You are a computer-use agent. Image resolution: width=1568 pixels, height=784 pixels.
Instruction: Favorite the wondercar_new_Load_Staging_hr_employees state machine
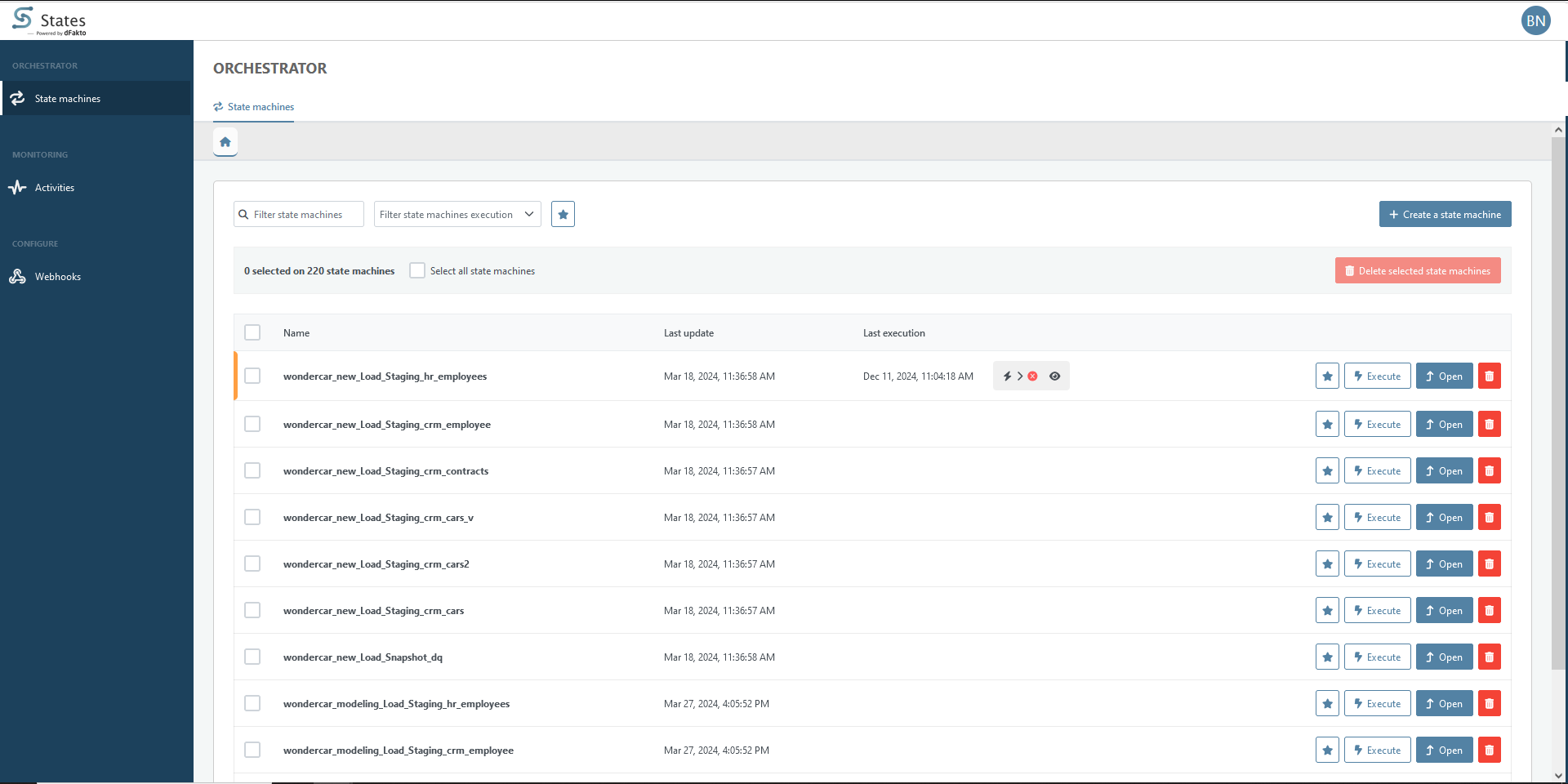[1327, 376]
